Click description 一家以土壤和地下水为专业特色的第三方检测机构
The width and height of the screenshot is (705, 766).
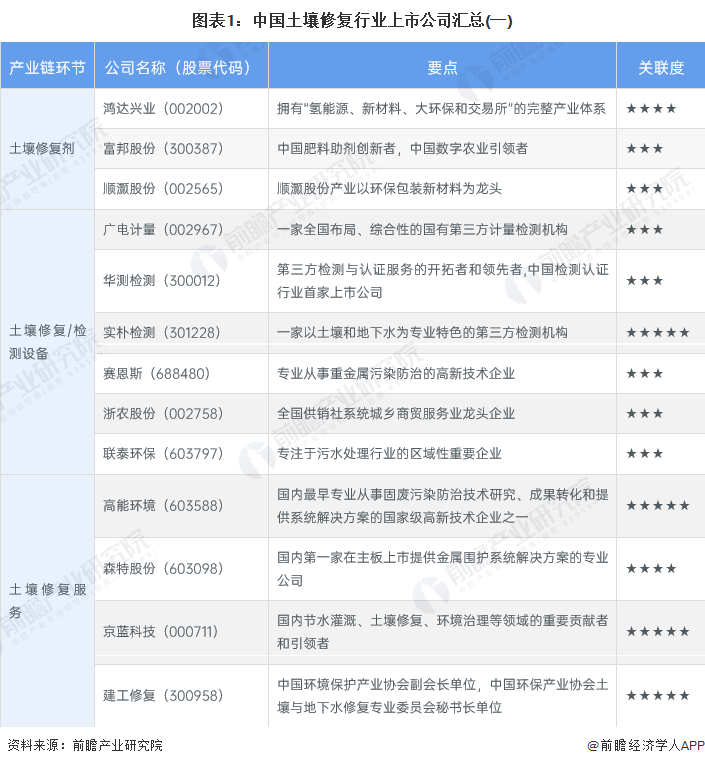click(x=422, y=333)
